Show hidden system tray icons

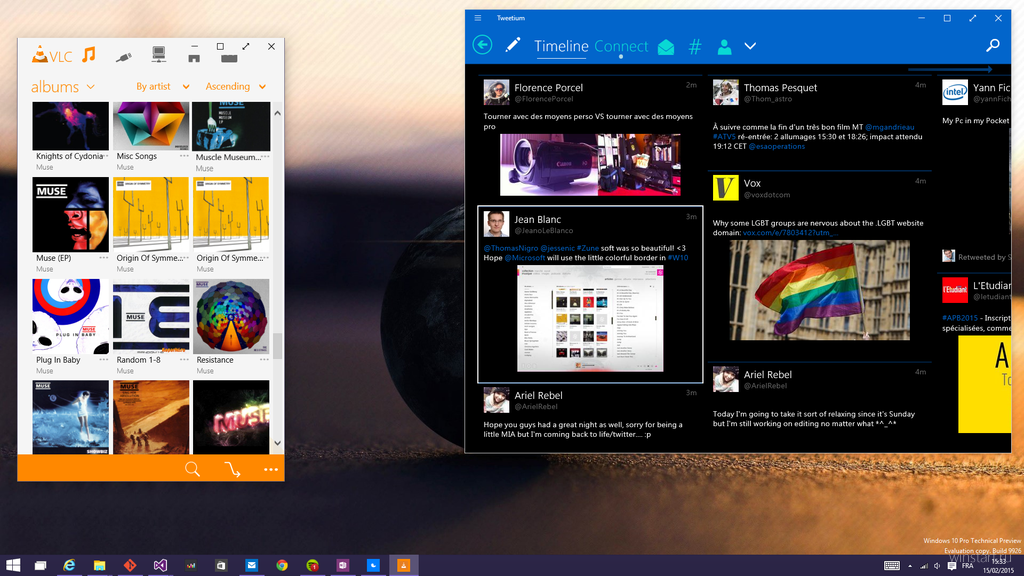pyautogui.click(x=910, y=566)
